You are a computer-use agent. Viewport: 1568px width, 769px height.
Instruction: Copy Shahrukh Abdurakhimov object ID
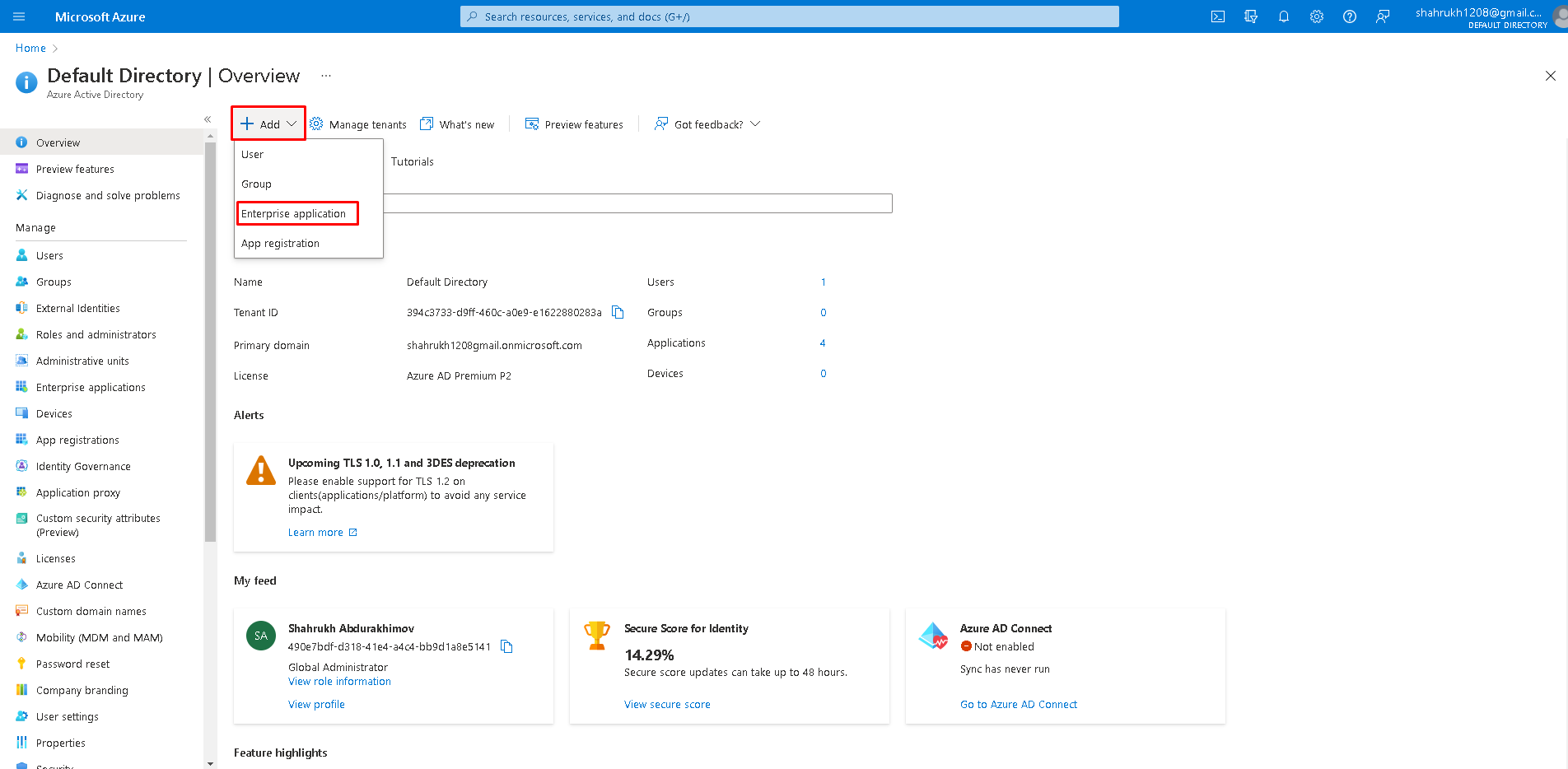pos(506,646)
